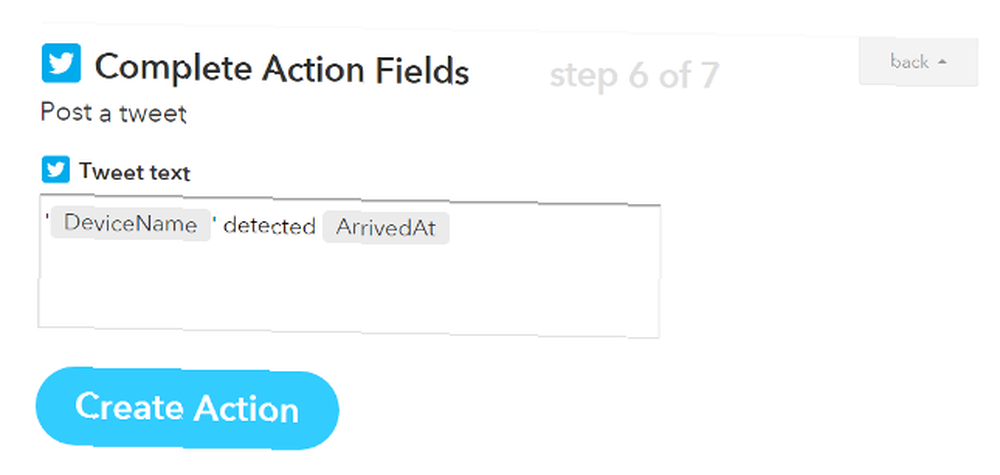This screenshot has height=475, width=1000.
Task: Click the 'Post a tweet' subtitle
Action: [114, 113]
